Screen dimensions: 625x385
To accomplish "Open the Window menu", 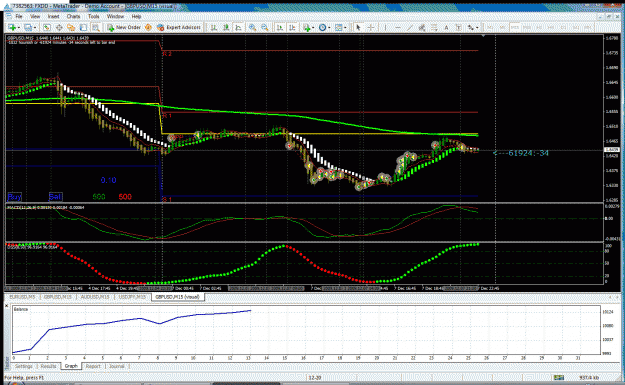I will coord(116,16).
